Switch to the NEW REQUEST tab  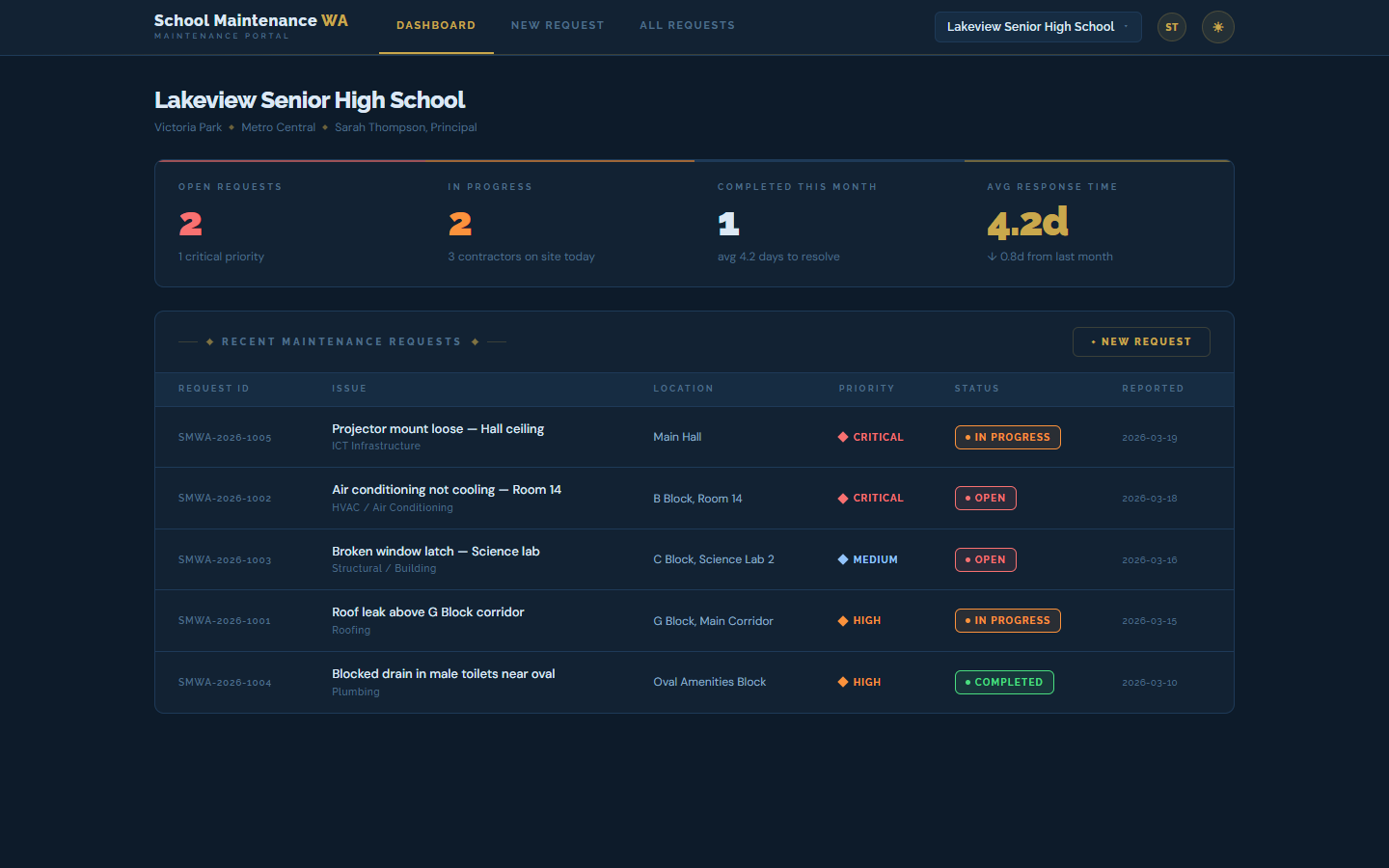(x=558, y=25)
